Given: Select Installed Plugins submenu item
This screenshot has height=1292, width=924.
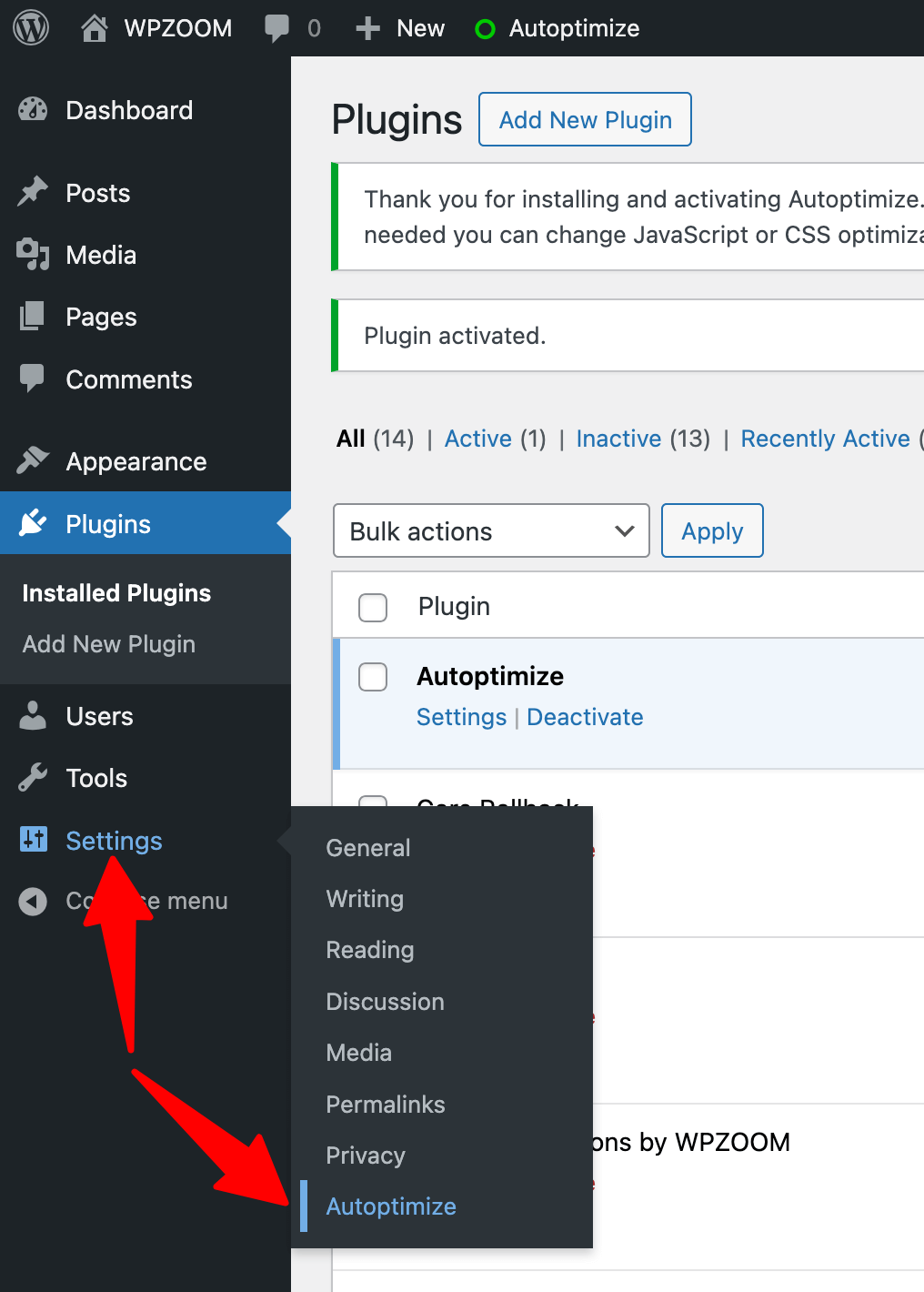Looking at the screenshot, I should 116,593.
